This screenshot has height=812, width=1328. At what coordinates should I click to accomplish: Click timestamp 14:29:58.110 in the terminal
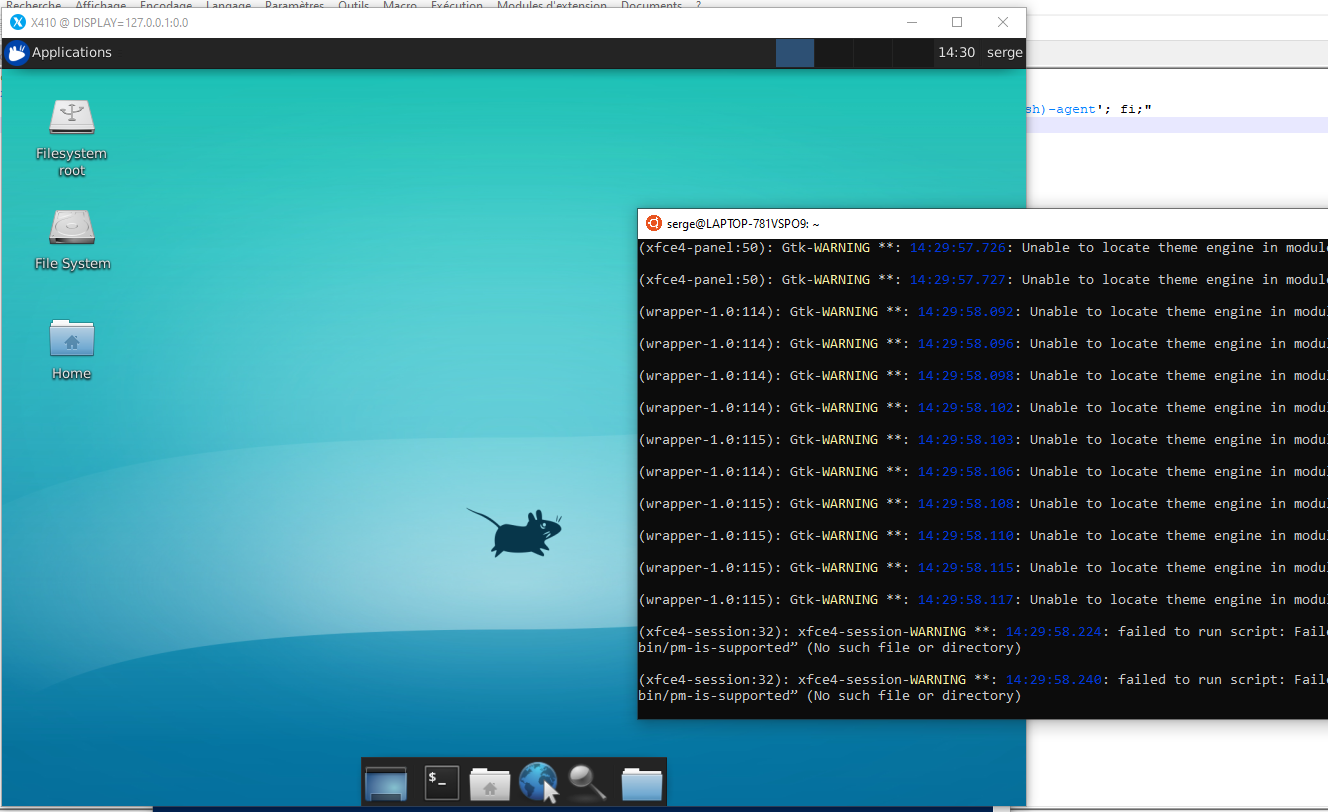(966, 536)
